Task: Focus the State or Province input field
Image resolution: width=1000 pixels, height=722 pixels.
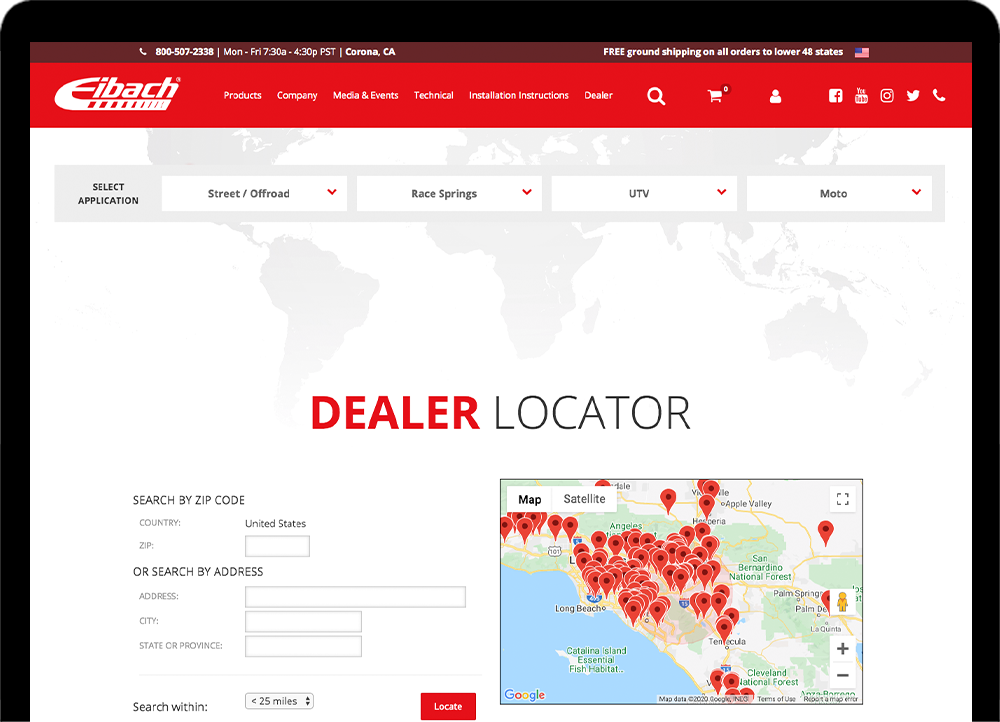Action: [303, 646]
